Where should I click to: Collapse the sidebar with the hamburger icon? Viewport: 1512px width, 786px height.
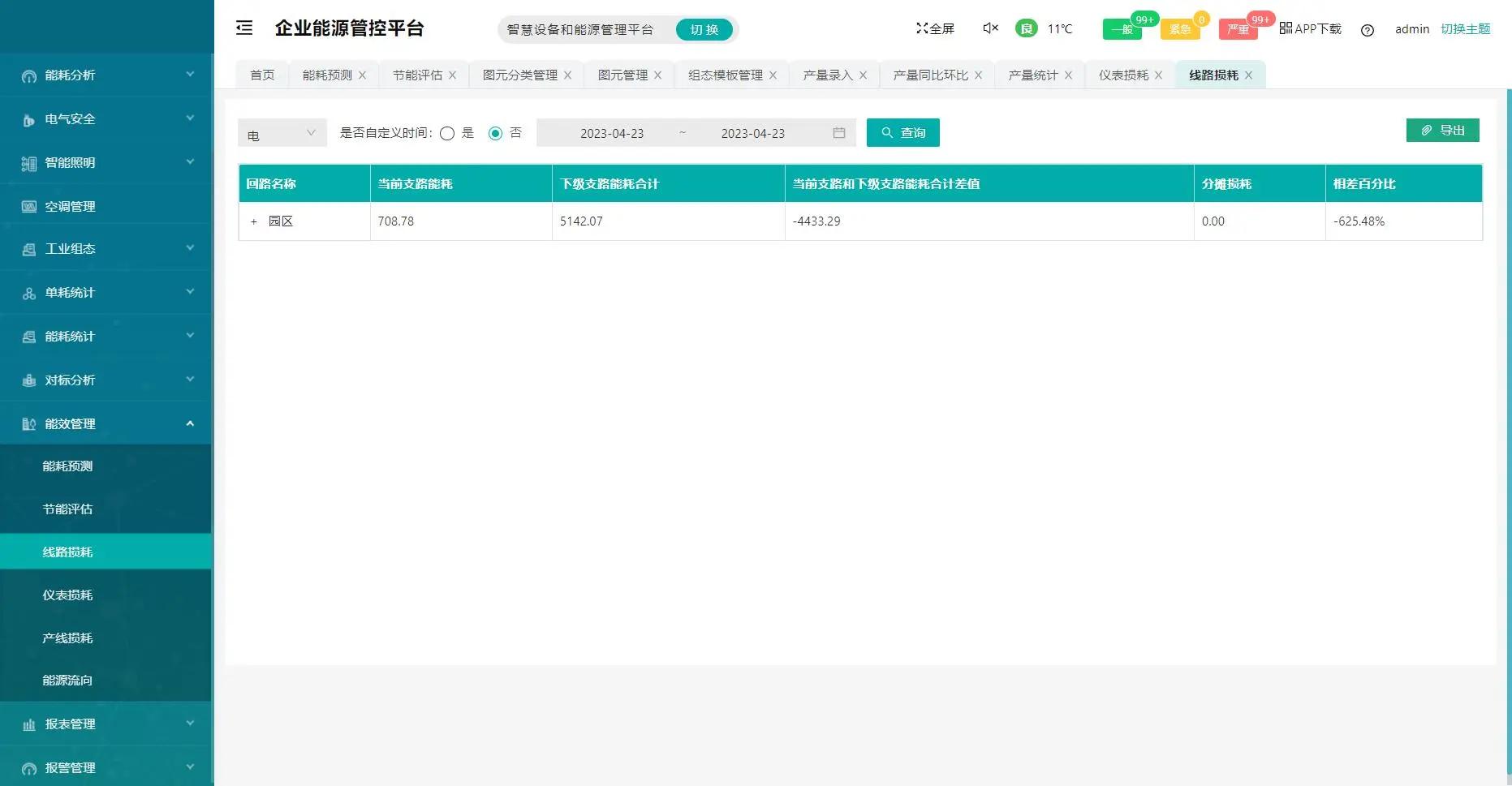pos(244,28)
